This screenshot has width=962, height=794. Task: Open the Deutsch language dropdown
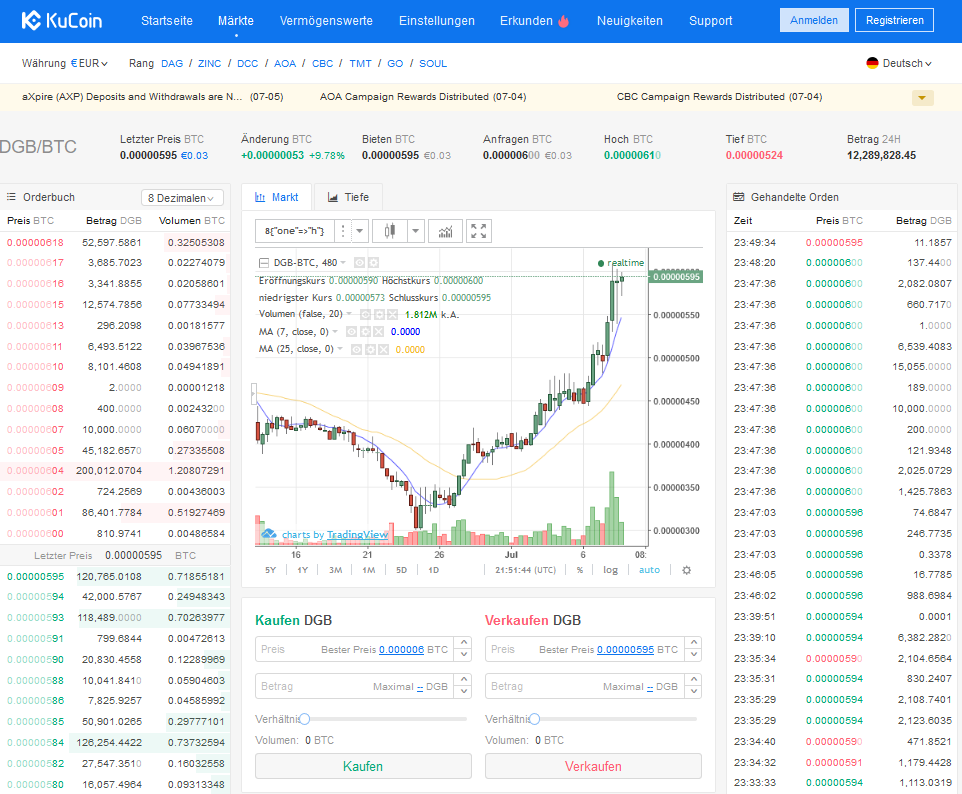907,63
